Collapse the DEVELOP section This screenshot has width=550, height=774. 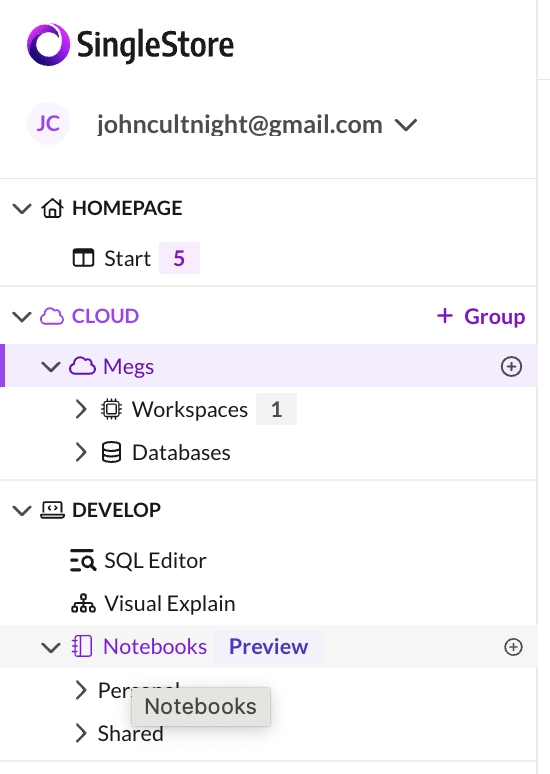(x=22, y=510)
